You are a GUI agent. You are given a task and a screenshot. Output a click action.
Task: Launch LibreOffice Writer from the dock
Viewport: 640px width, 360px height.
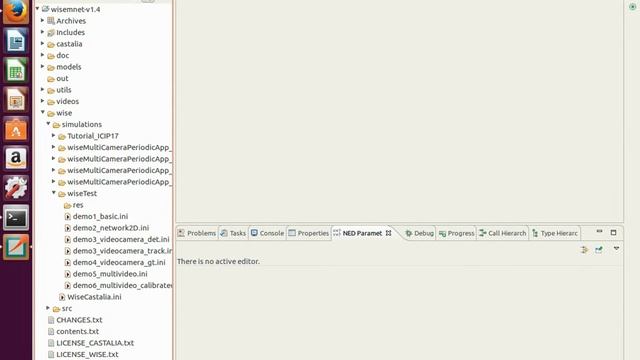pyautogui.click(x=16, y=41)
